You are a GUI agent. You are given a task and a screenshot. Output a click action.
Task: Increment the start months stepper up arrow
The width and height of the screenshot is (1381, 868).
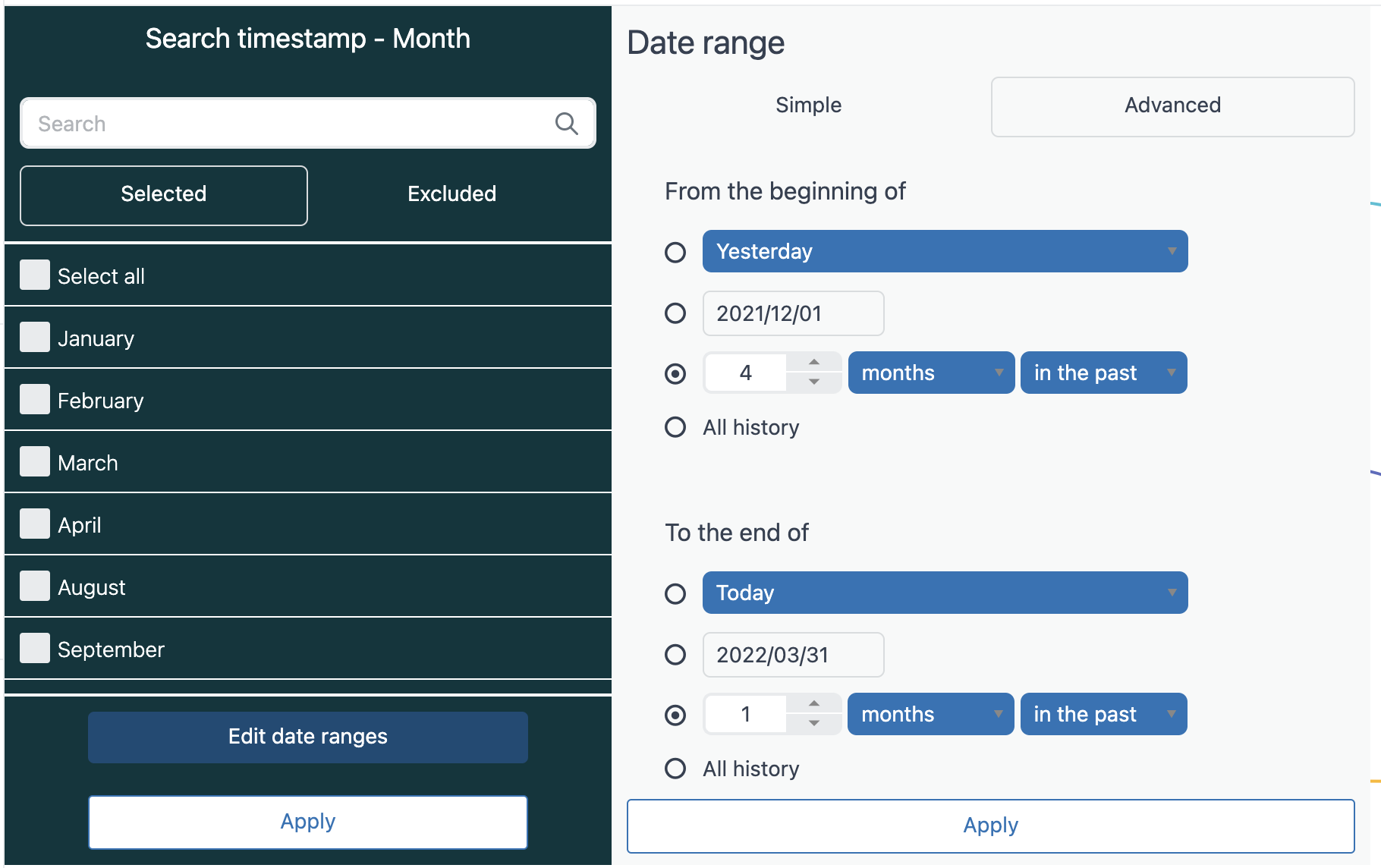pos(813,363)
